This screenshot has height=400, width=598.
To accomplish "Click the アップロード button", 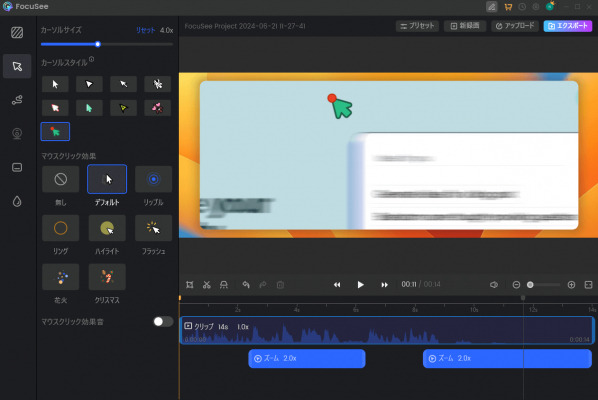I will (x=515, y=26).
